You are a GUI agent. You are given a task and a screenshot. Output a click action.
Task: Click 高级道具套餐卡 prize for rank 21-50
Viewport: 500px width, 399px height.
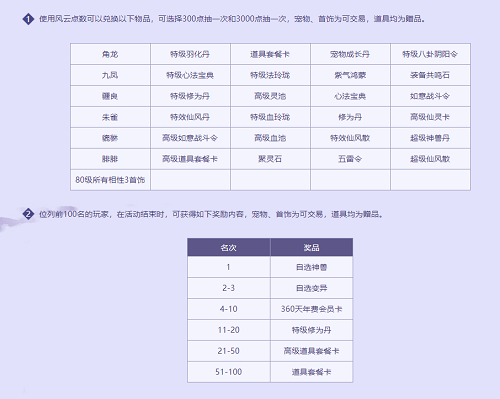pos(312,351)
